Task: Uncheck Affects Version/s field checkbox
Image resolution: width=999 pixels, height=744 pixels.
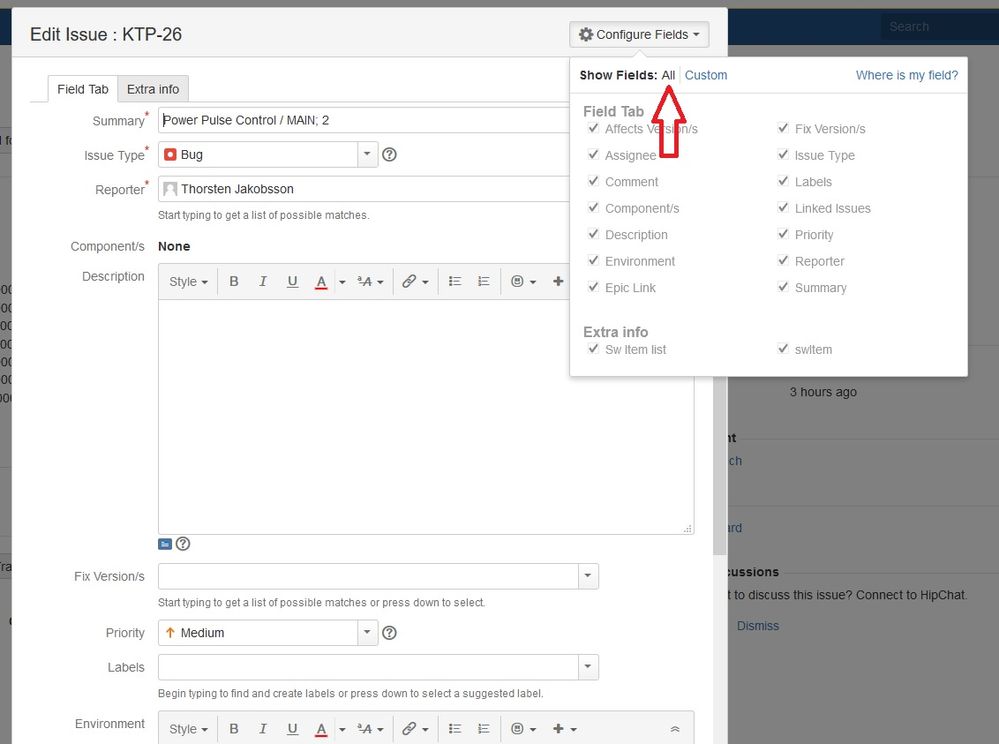Action: [x=593, y=128]
